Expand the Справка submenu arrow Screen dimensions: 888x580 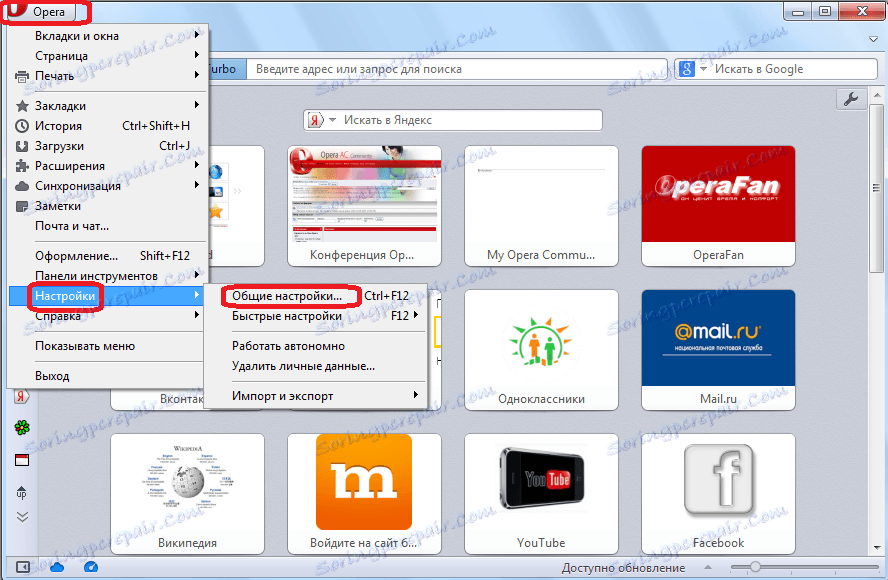coord(197,315)
